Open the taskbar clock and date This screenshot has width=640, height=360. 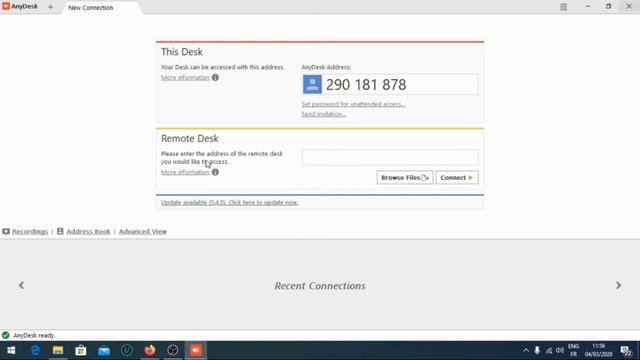(x=598, y=351)
